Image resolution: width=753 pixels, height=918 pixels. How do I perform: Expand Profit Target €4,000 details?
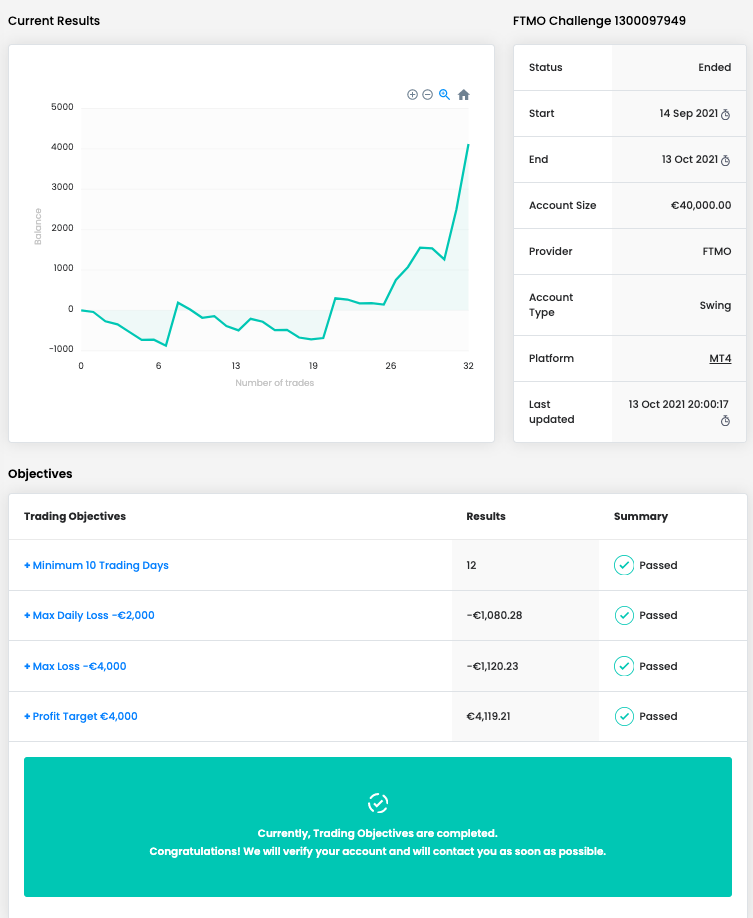click(x=81, y=716)
